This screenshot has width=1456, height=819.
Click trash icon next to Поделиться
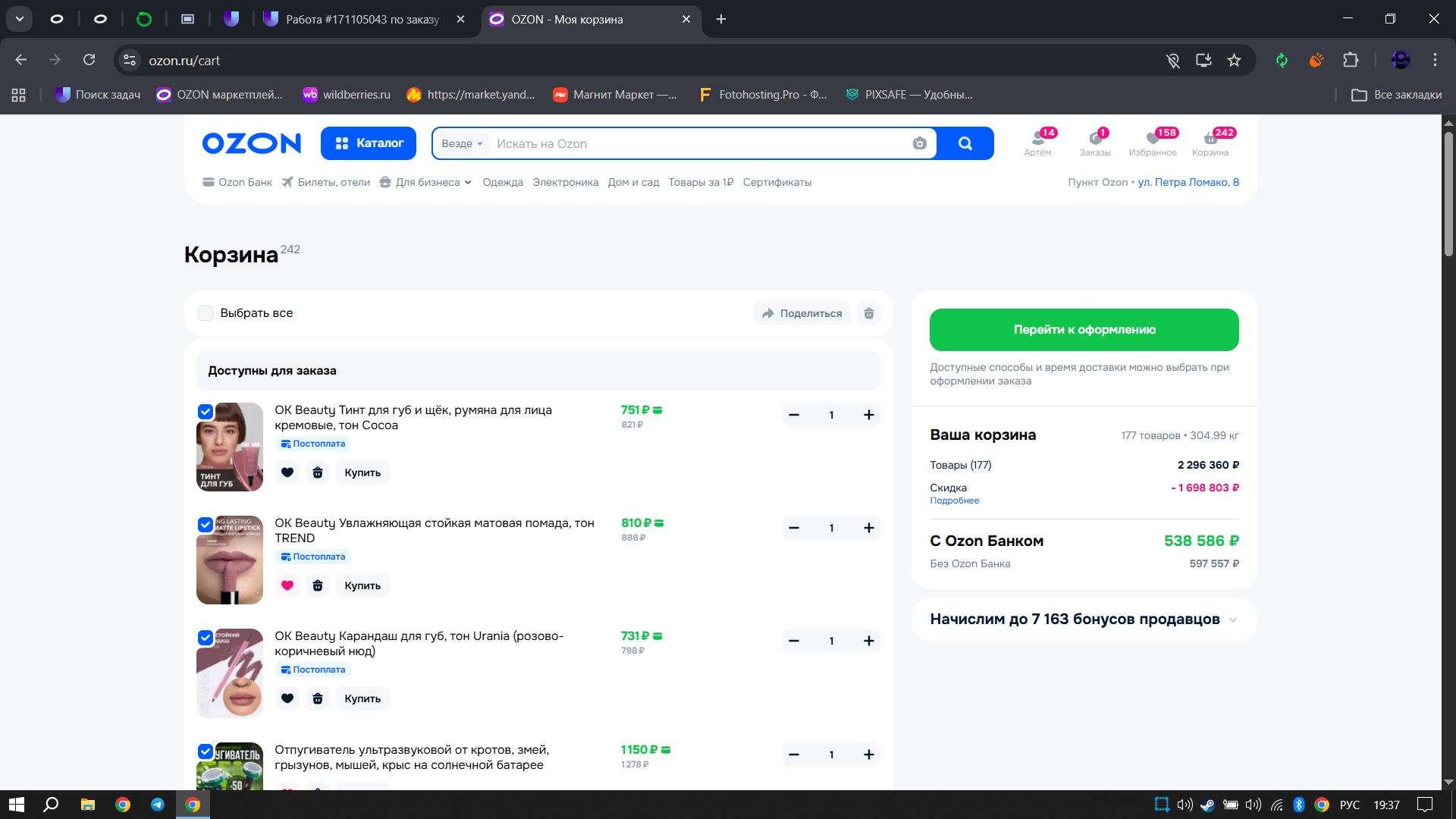coord(869,313)
